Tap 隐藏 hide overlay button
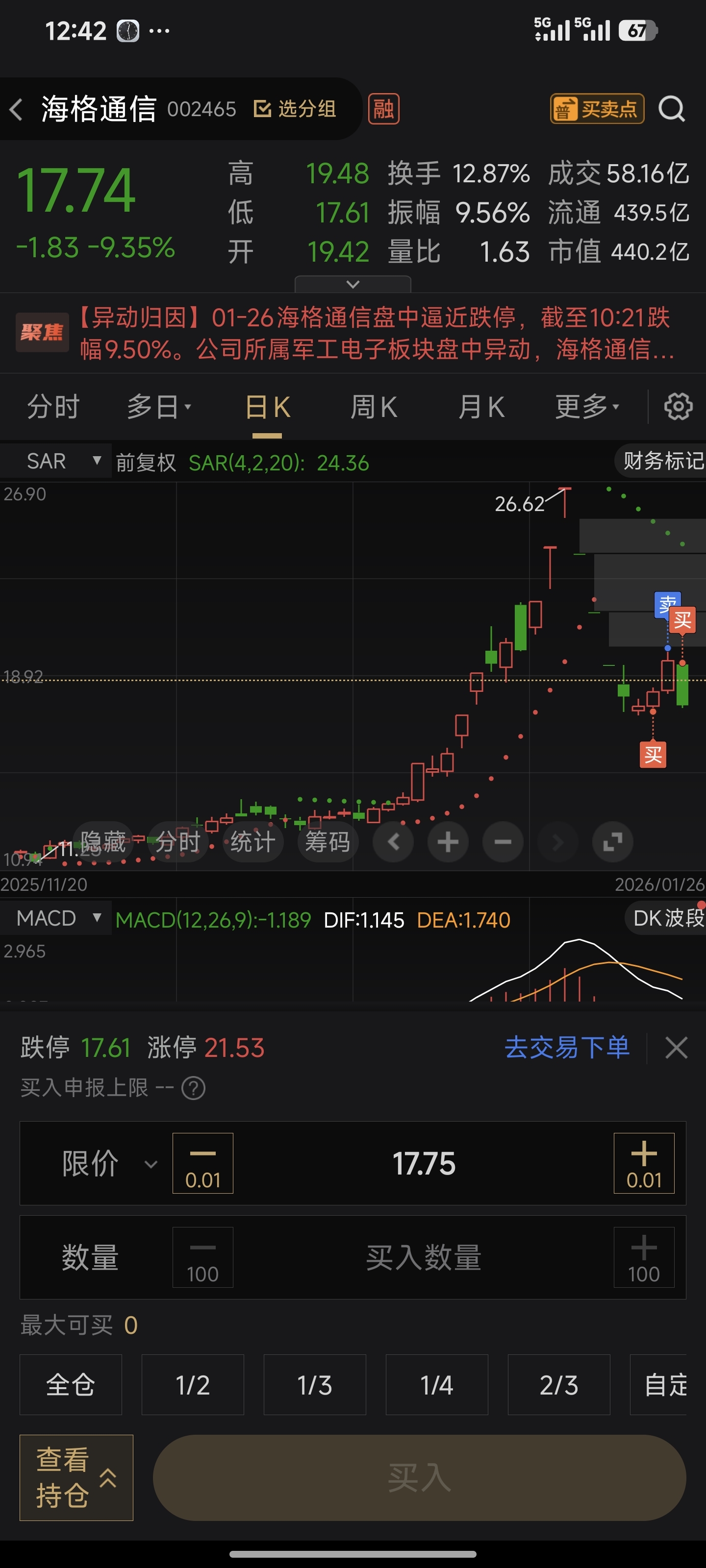 [x=103, y=842]
